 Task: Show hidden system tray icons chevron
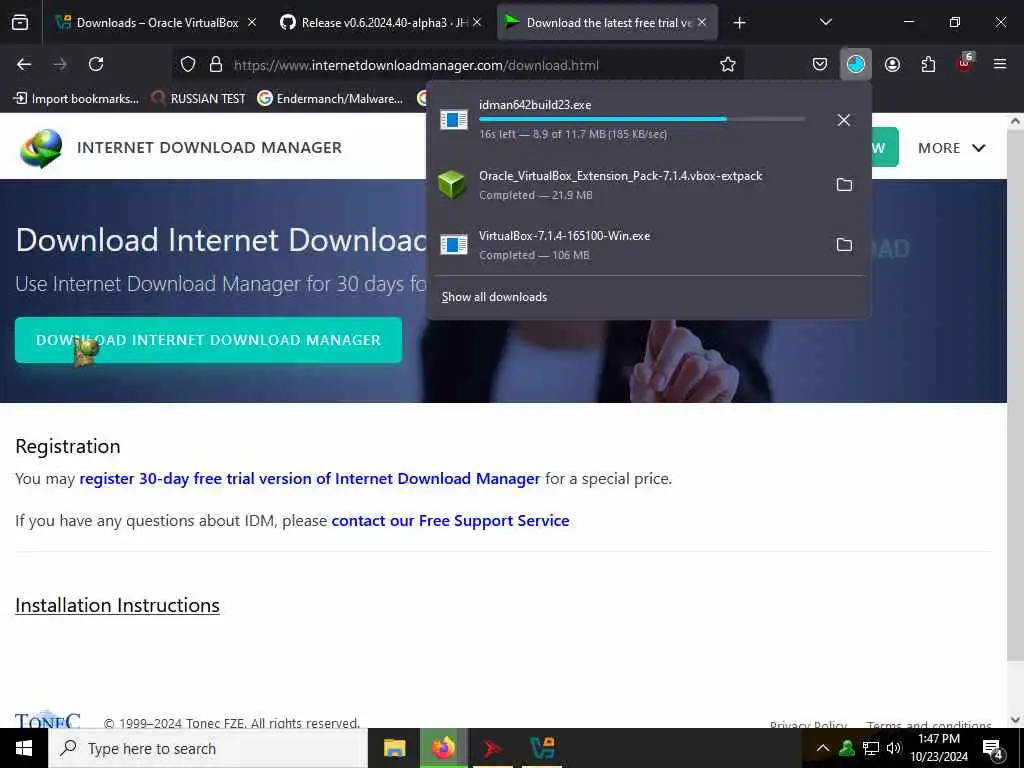click(x=823, y=748)
